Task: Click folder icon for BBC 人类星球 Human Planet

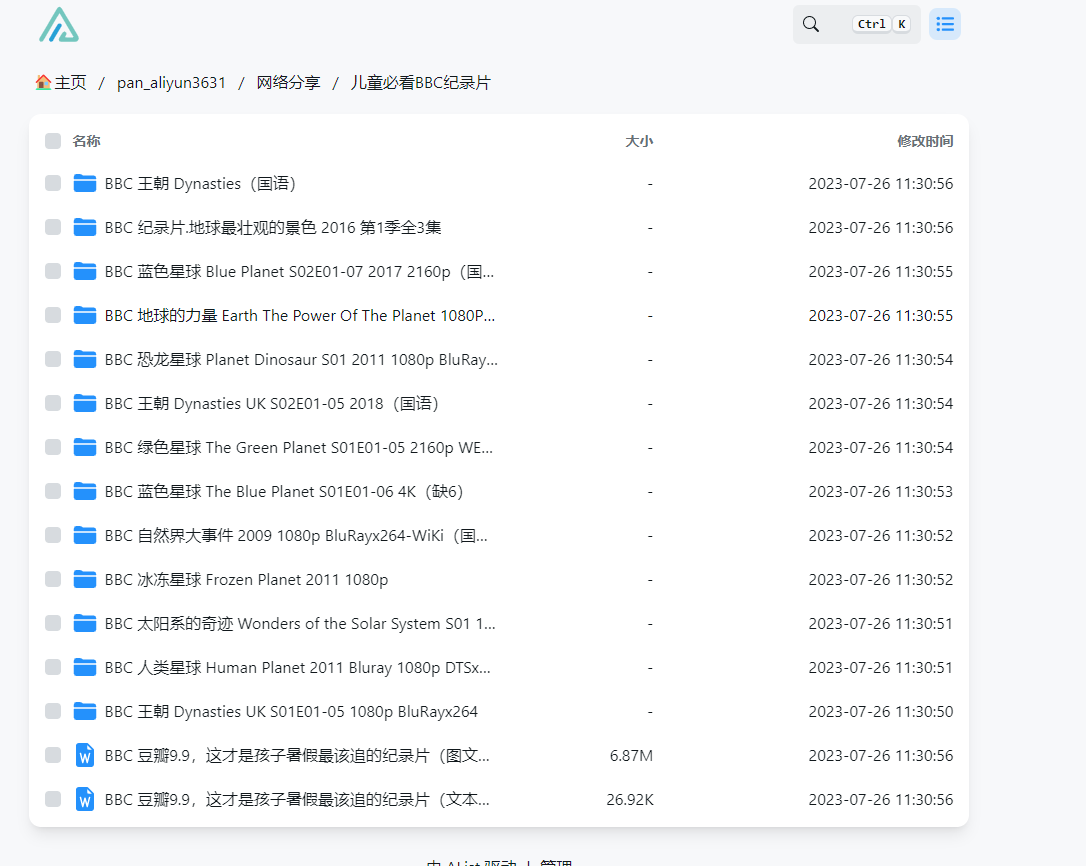Action: tap(85, 668)
